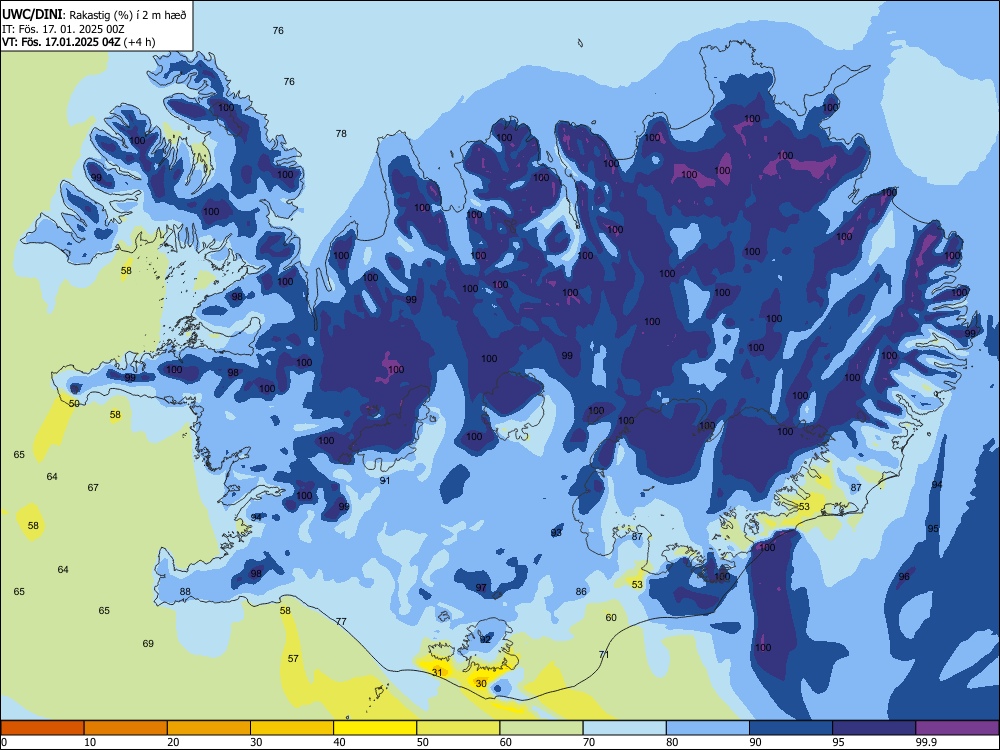The width and height of the screenshot is (1000, 750).
Task: Select the map value 71 near the southern coastline
Action: [x=604, y=654]
